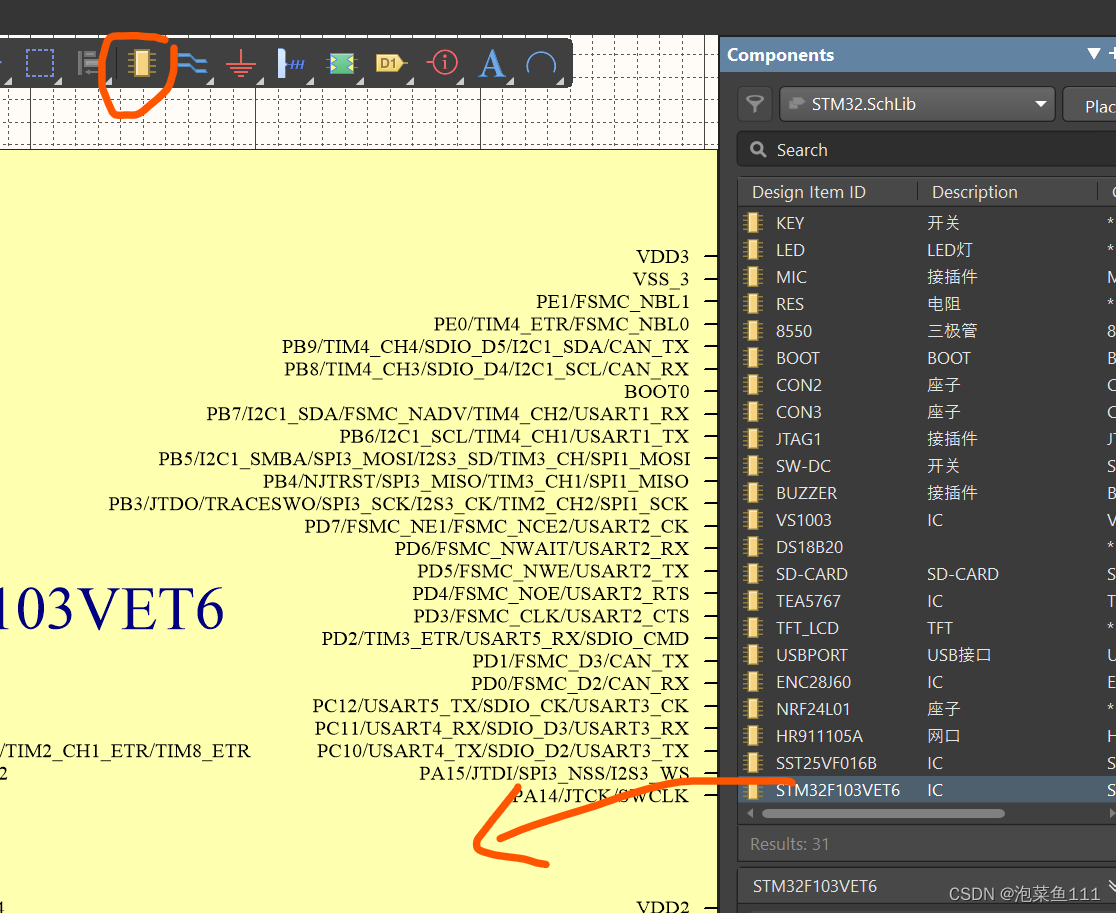
Task: Select the BOOT component row
Action: pyautogui.click(x=927, y=358)
